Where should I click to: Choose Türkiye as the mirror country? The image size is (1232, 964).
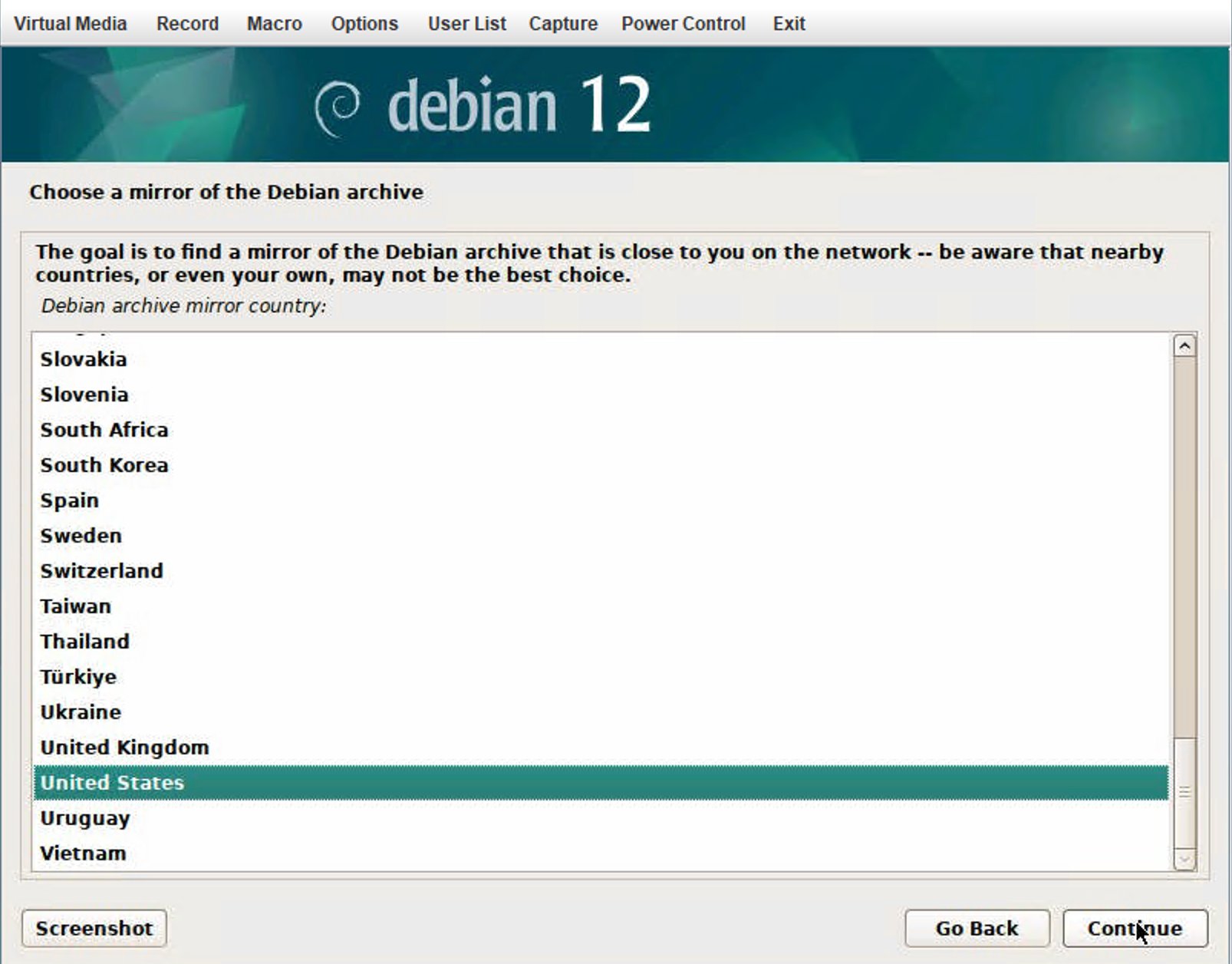click(x=78, y=676)
